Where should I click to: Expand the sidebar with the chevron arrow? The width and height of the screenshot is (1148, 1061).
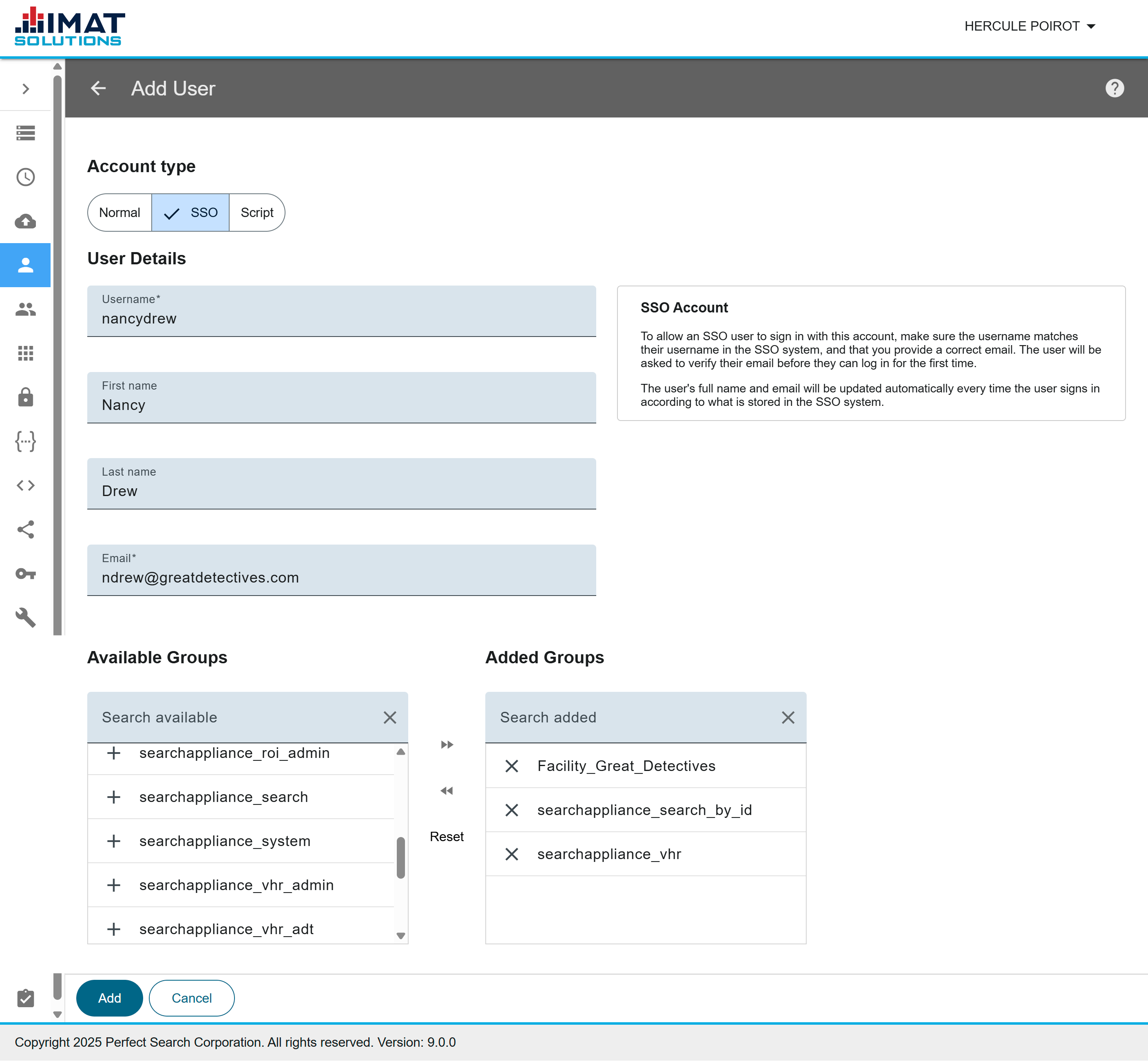coord(25,89)
